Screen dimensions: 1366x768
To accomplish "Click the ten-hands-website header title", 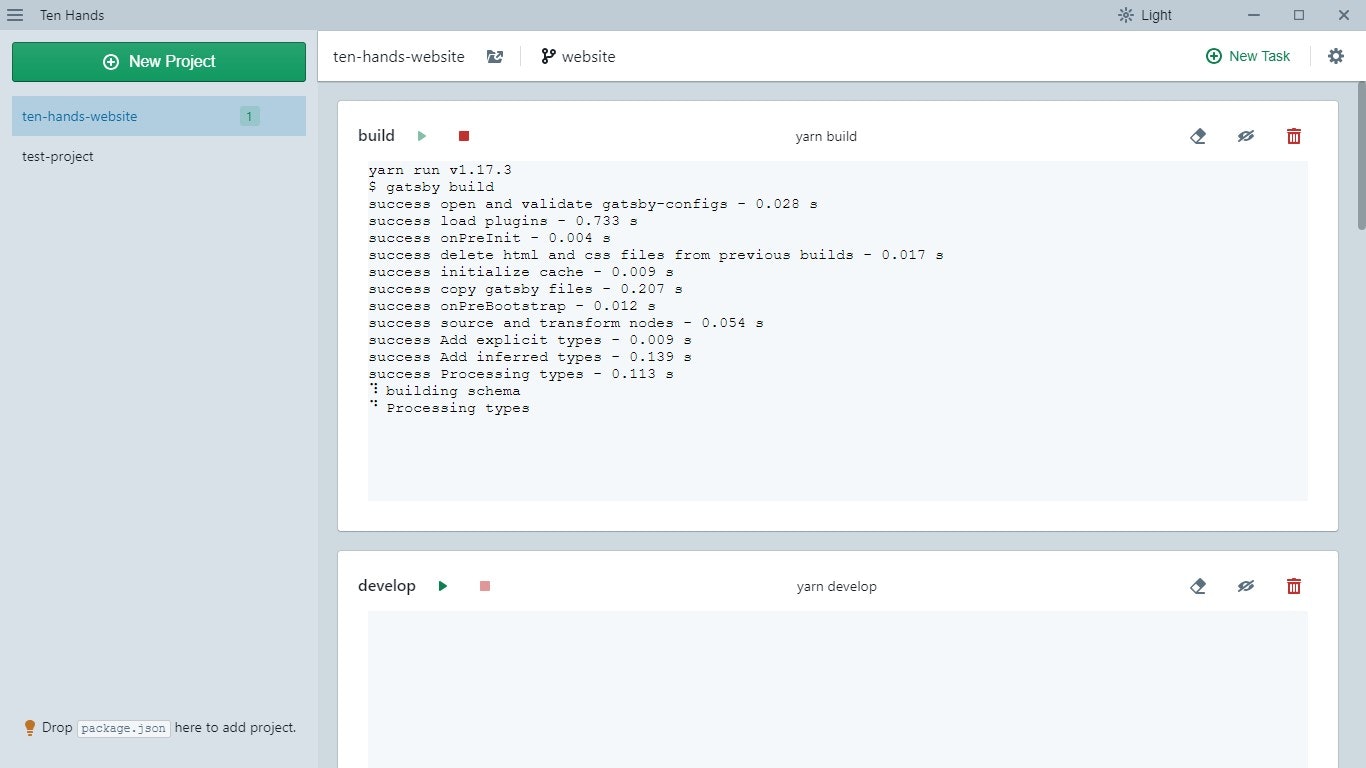I will [x=399, y=57].
